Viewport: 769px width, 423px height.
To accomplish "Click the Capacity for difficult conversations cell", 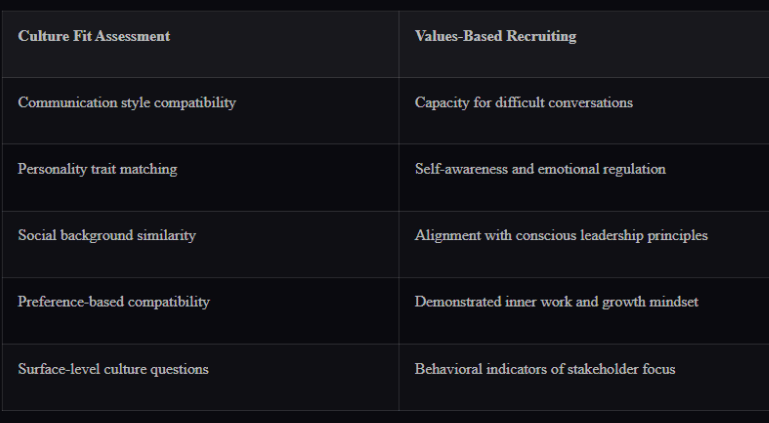I will click(523, 103).
